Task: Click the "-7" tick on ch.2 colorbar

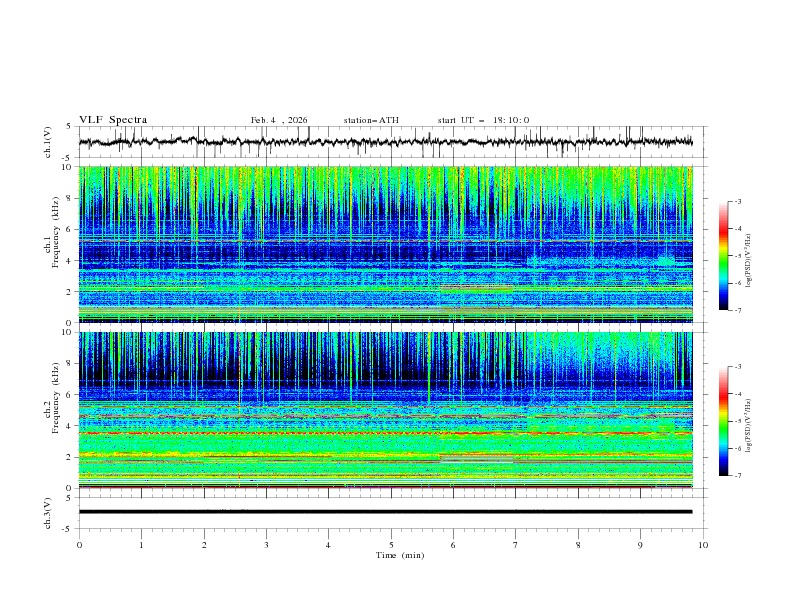Action: pyautogui.click(x=737, y=475)
